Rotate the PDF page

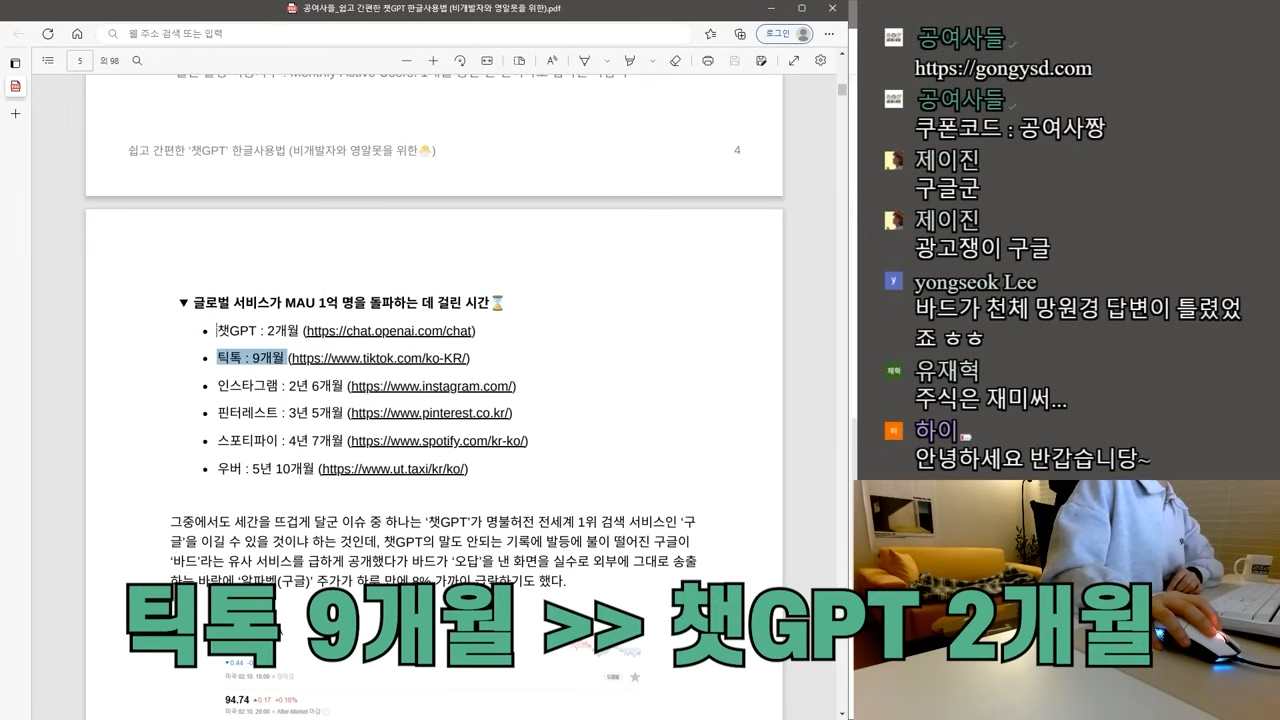click(x=460, y=60)
